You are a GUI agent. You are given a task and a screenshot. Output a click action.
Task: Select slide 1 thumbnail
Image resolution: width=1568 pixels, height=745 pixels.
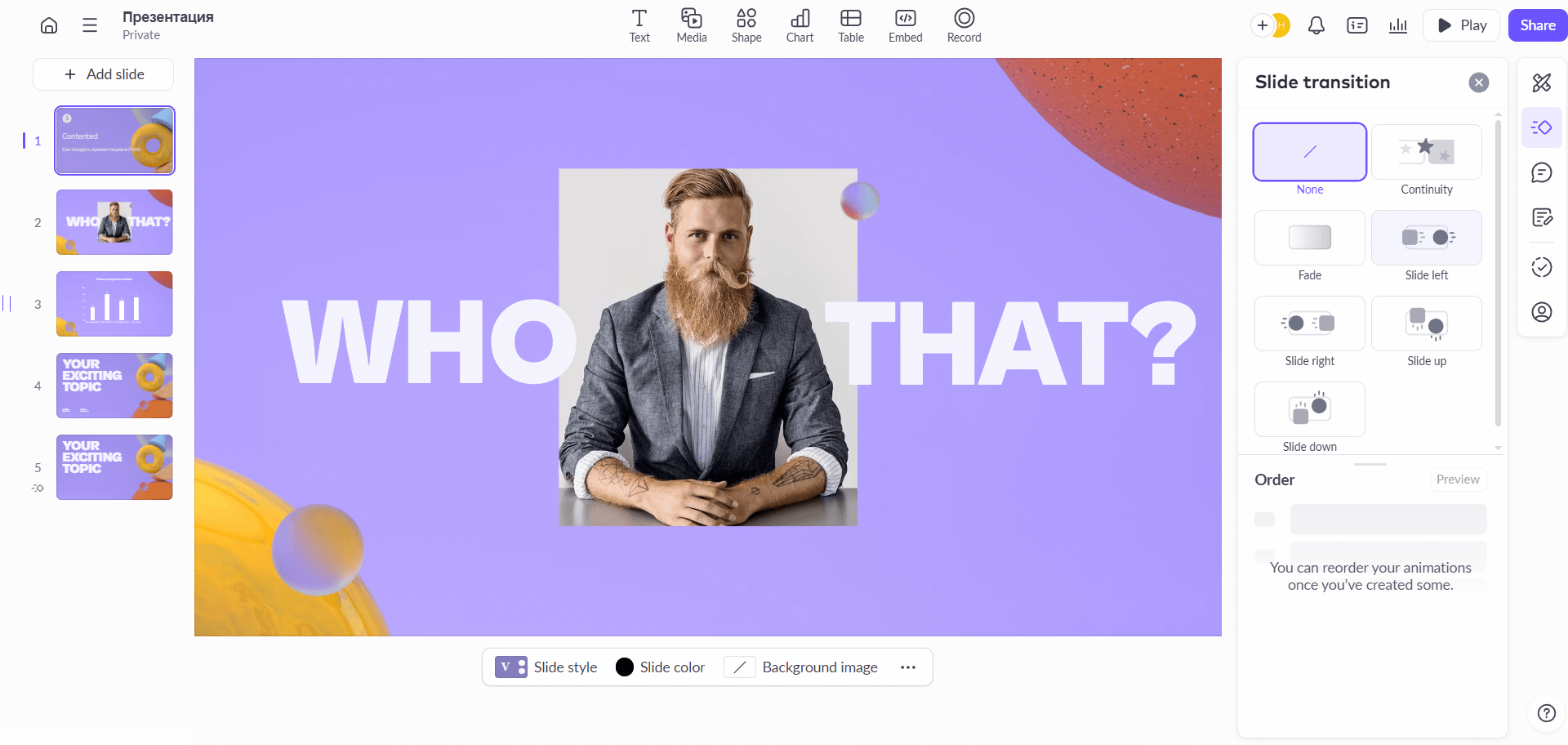coord(114,141)
